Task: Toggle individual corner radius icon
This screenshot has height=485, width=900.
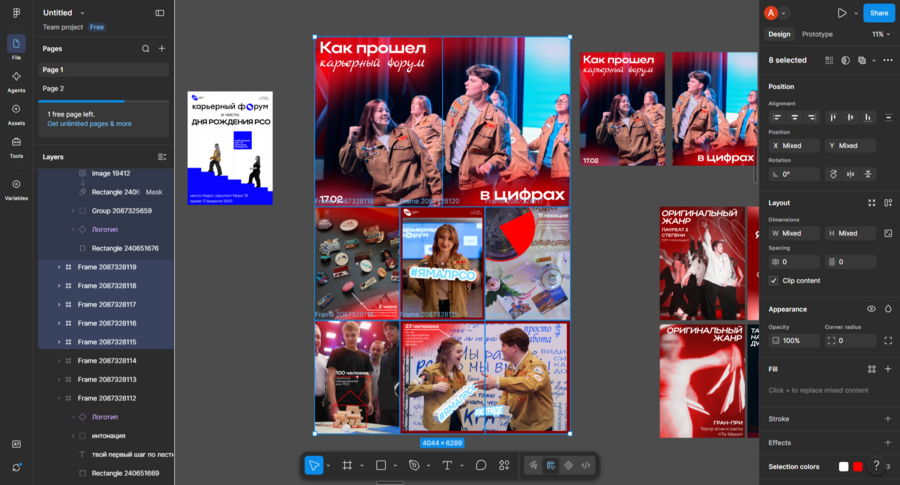Action: (x=888, y=340)
